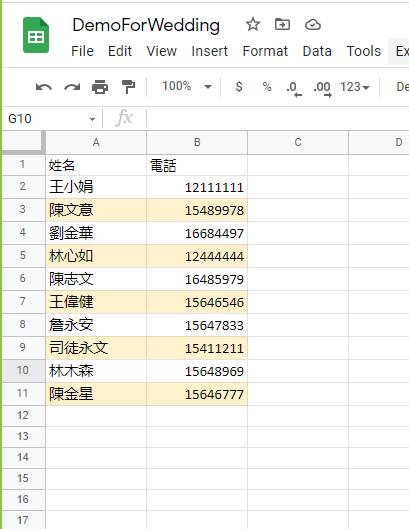Open the Data menu
The width and height of the screenshot is (409, 529).
click(317, 51)
